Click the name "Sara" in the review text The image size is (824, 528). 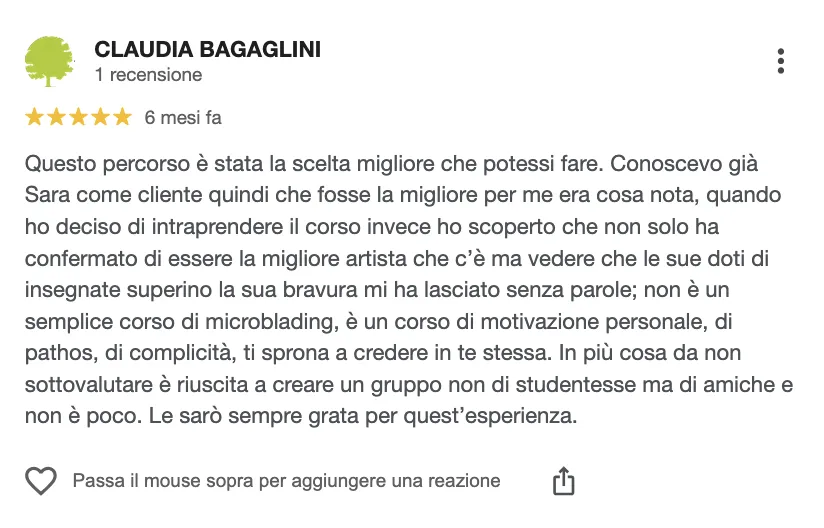click(x=47, y=195)
